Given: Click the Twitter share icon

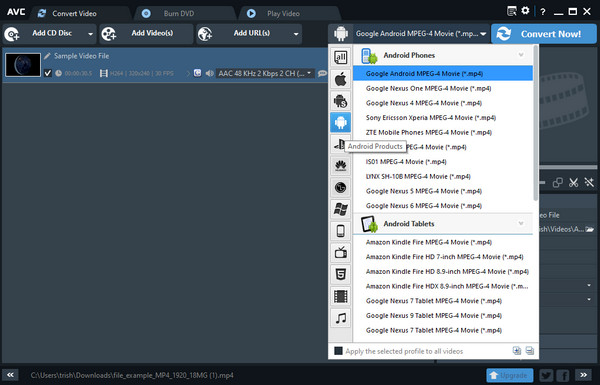Looking at the screenshot, I should pos(546,375).
